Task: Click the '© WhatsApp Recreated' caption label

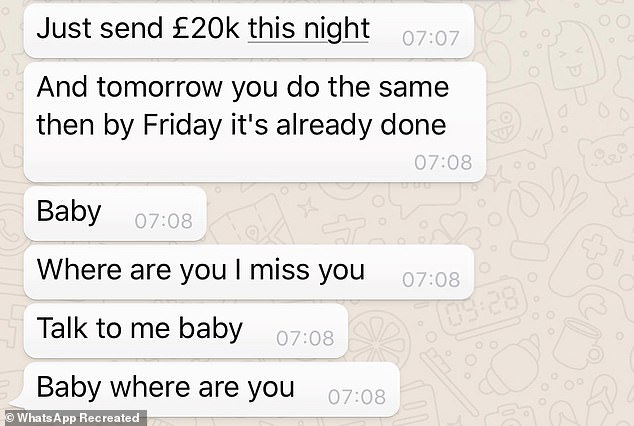Action: 73,418
